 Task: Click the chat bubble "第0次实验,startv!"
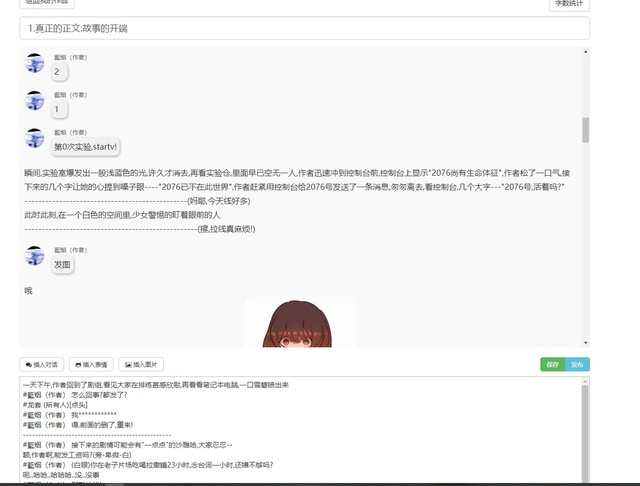pos(86,147)
